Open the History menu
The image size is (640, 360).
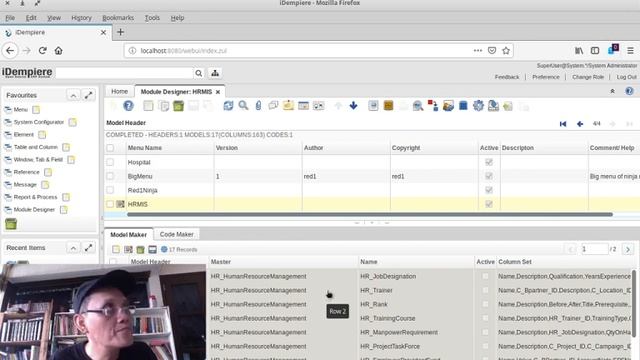[x=81, y=18]
